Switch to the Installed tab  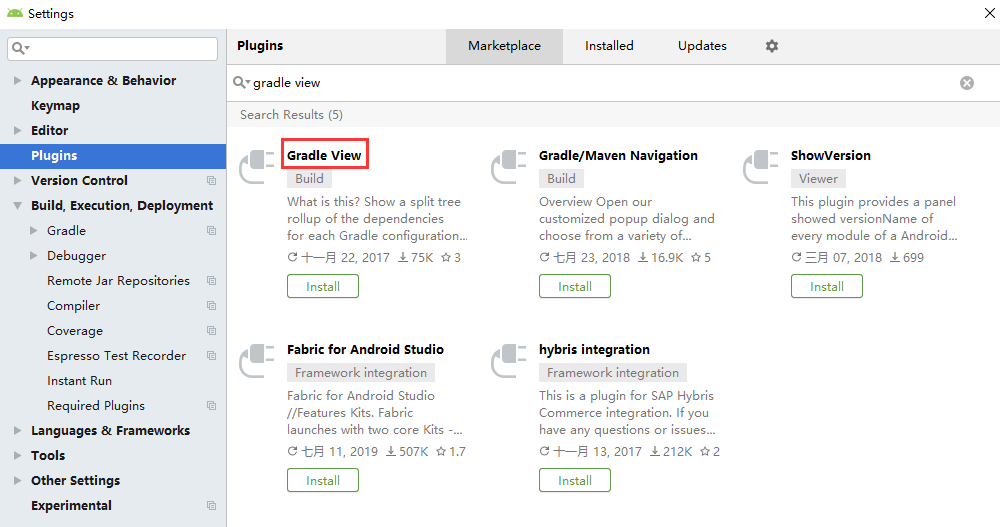(x=609, y=46)
